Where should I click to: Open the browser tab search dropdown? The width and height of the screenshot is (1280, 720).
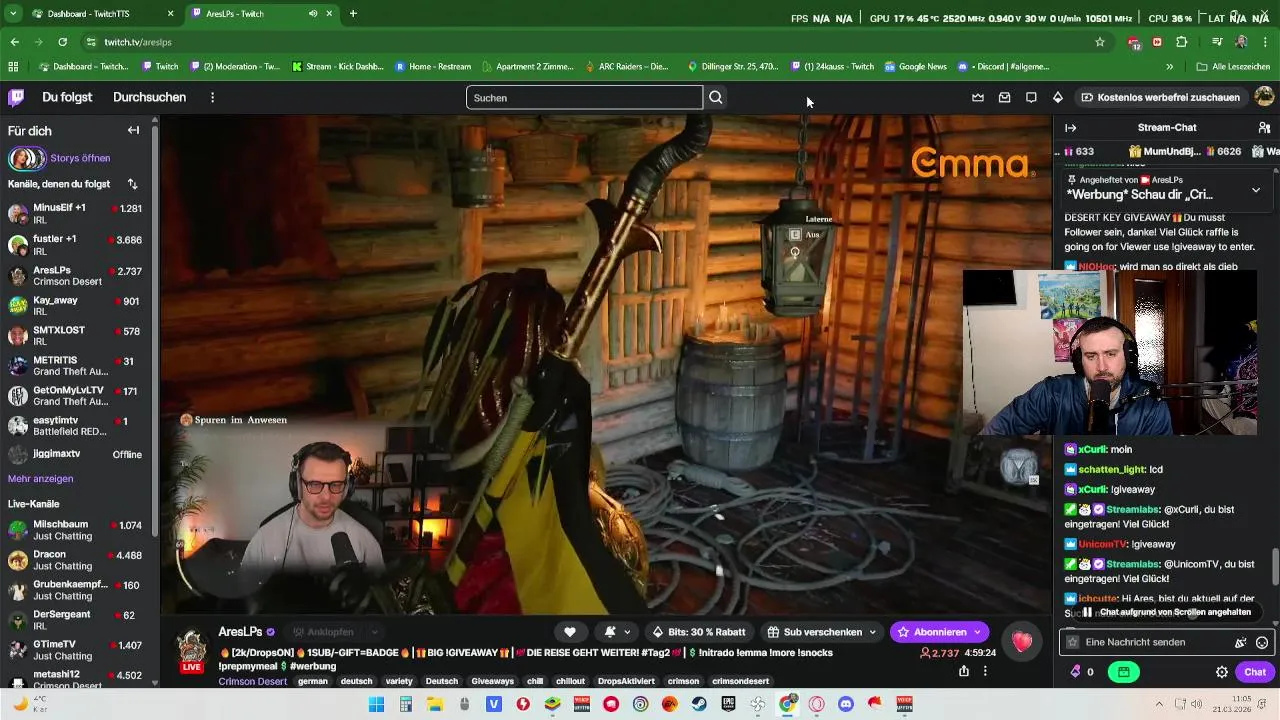(x=14, y=14)
